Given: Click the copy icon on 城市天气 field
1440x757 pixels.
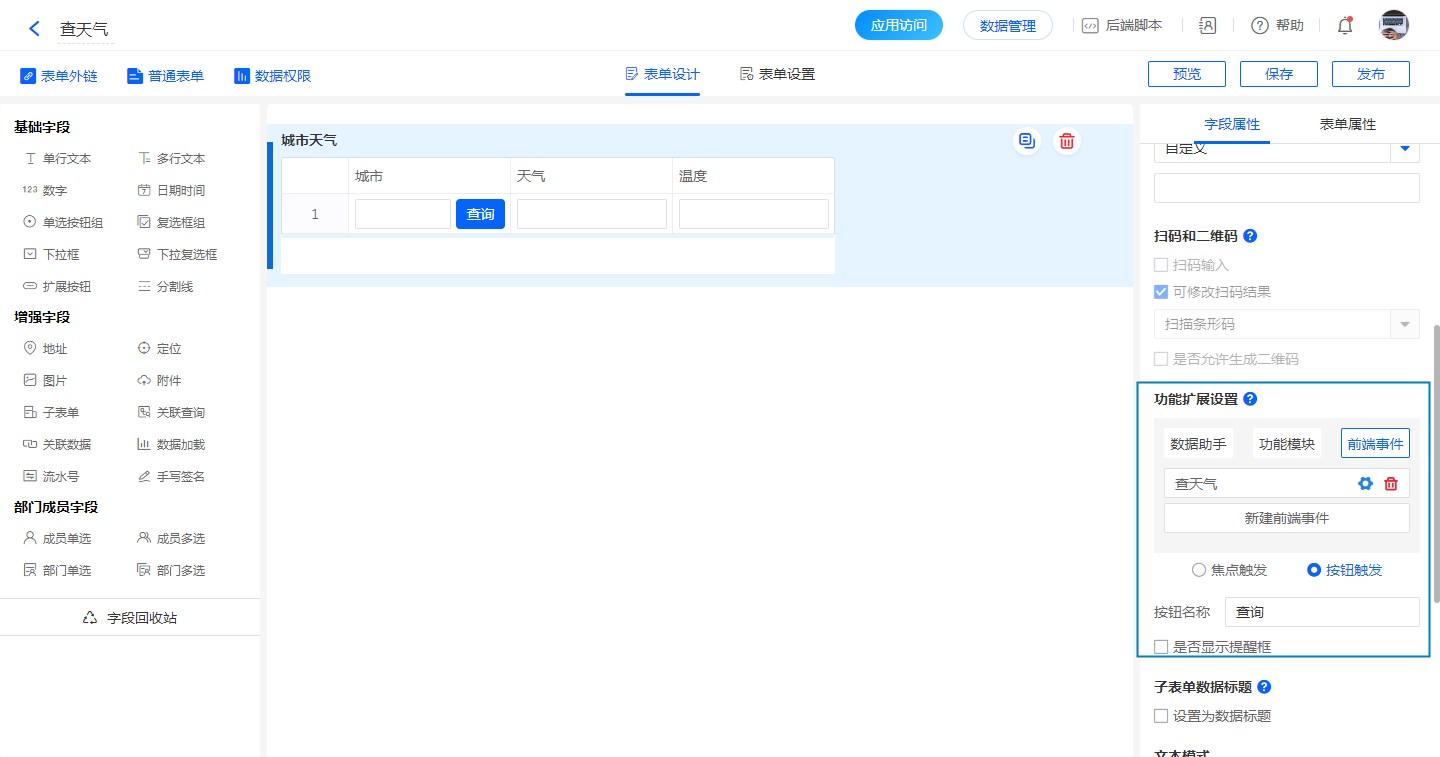Looking at the screenshot, I should [1026, 141].
